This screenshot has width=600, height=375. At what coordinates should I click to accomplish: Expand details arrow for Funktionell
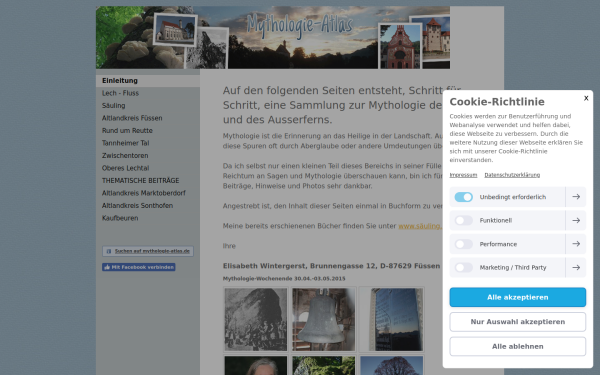[576, 220]
